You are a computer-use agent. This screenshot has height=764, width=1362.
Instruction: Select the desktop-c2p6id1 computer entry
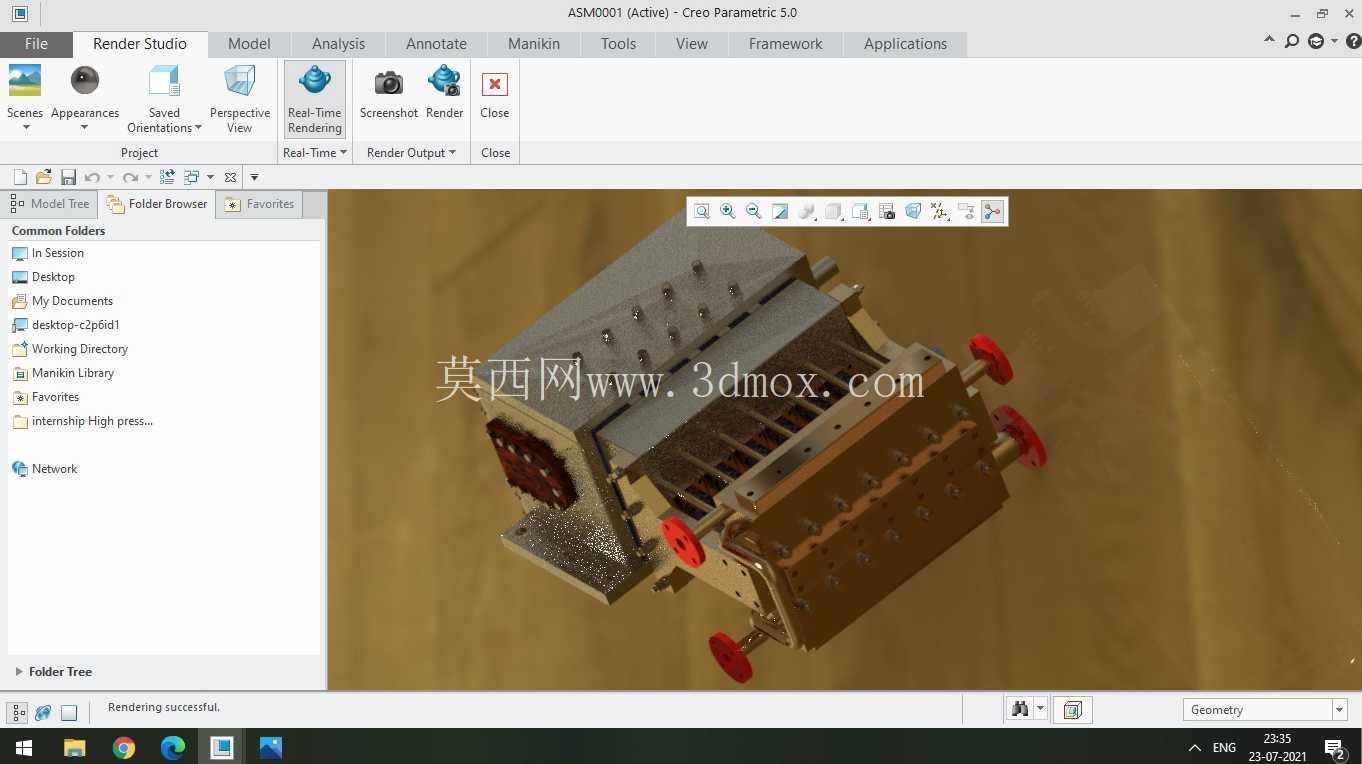66,325
